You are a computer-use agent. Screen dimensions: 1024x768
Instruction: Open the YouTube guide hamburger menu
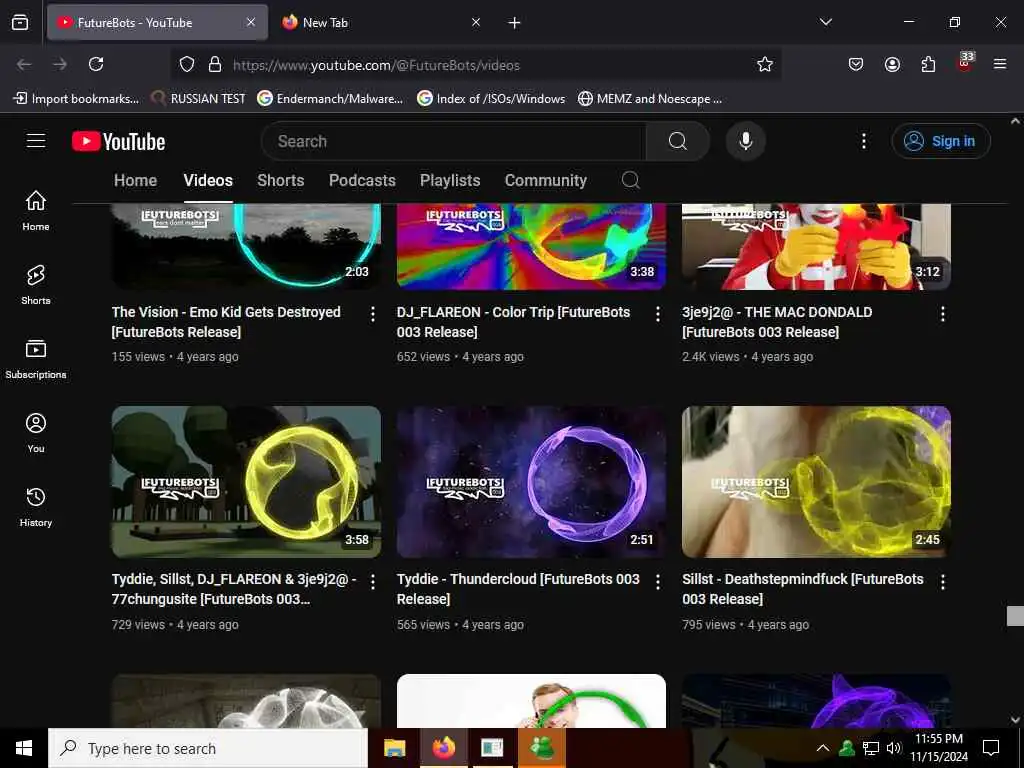(x=36, y=141)
